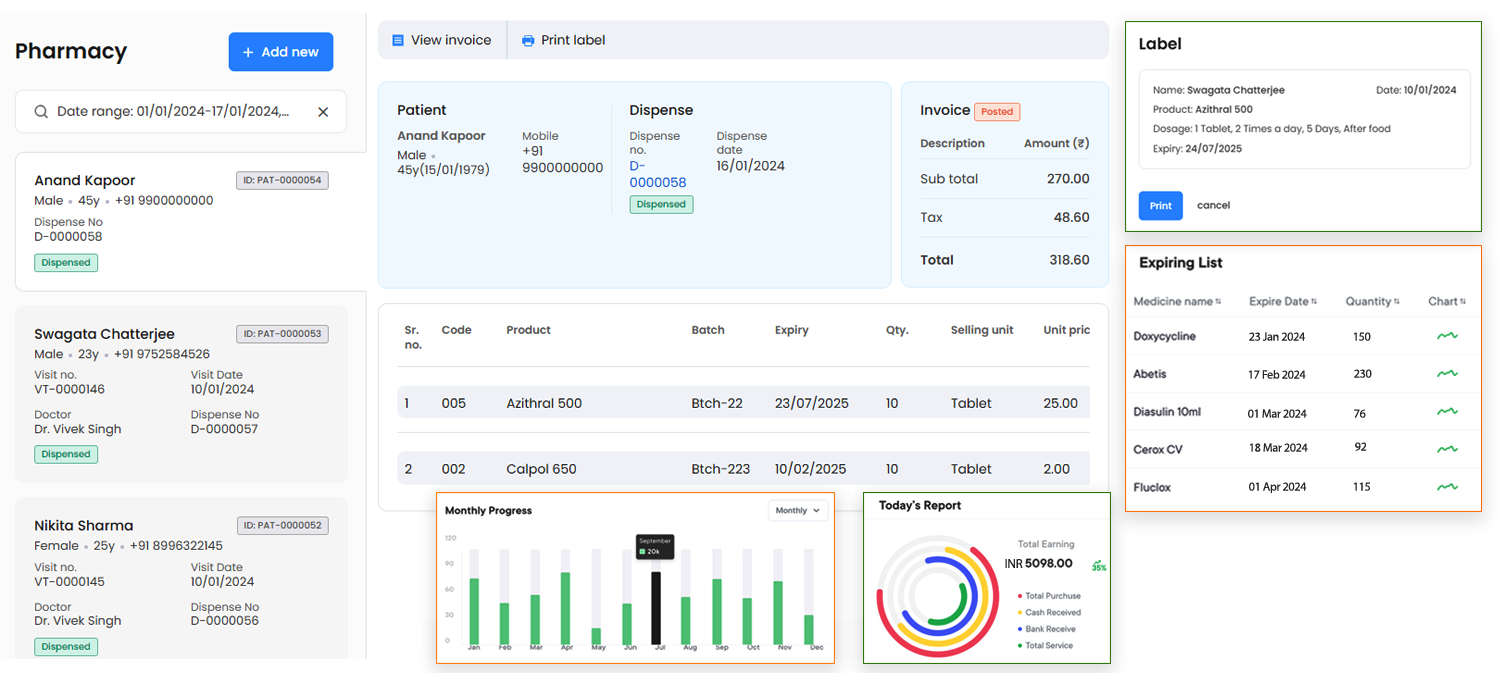Click the Add new button
The width and height of the screenshot is (1499, 673).
tap(280, 52)
